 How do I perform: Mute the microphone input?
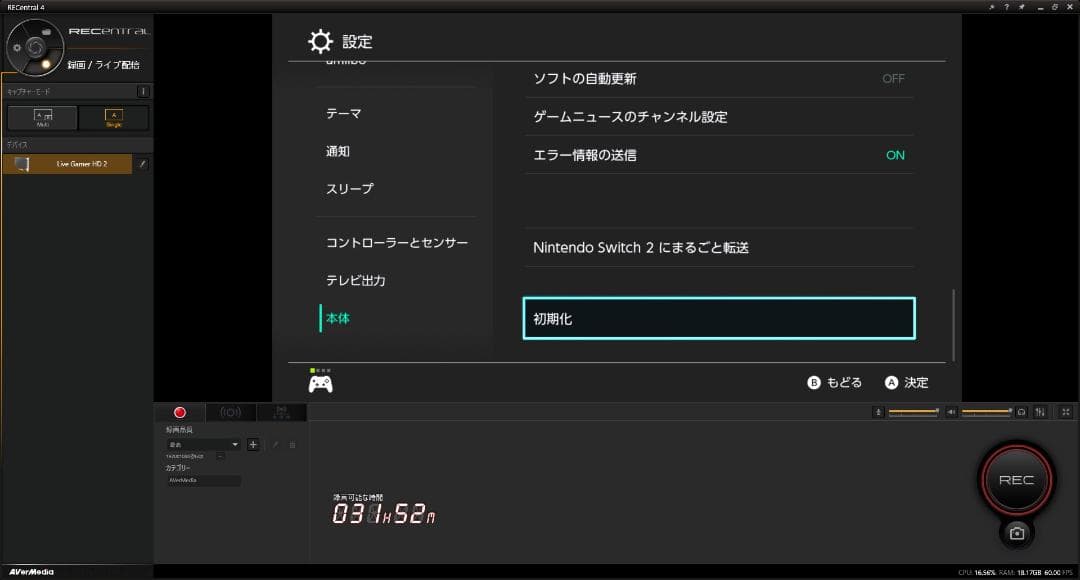pyautogui.click(x=878, y=411)
